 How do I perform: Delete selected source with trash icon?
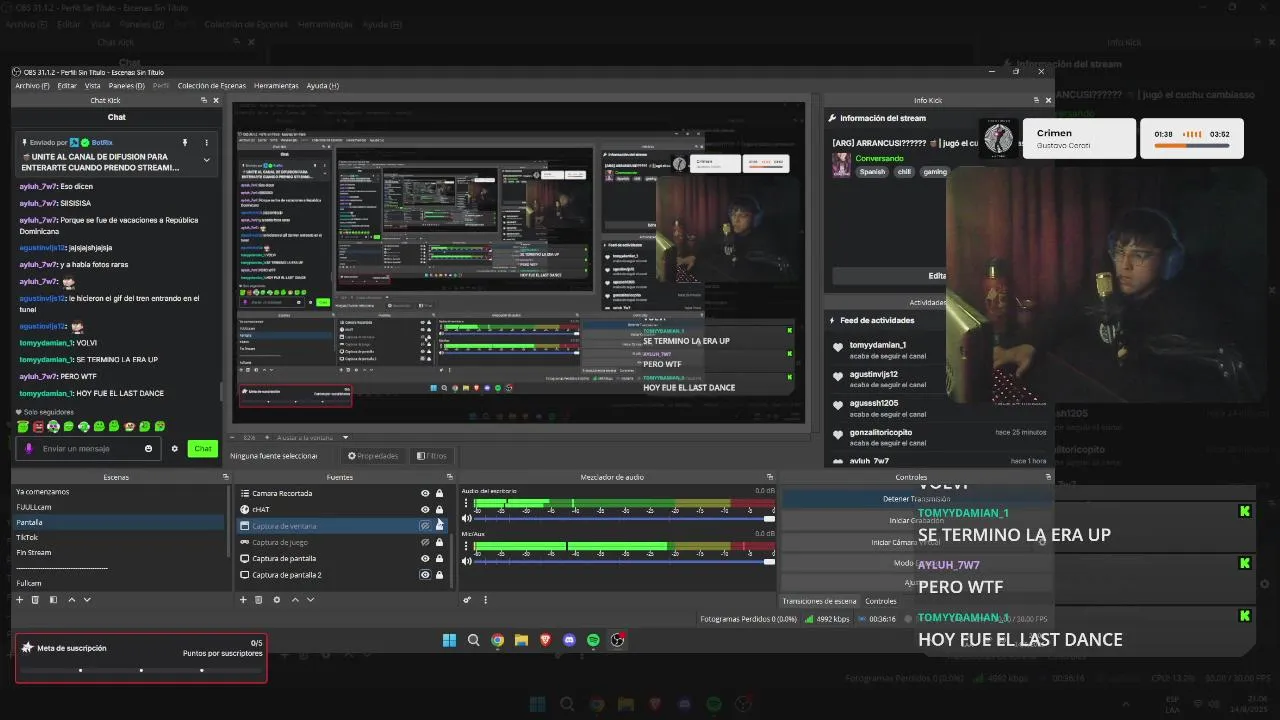(259, 600)
